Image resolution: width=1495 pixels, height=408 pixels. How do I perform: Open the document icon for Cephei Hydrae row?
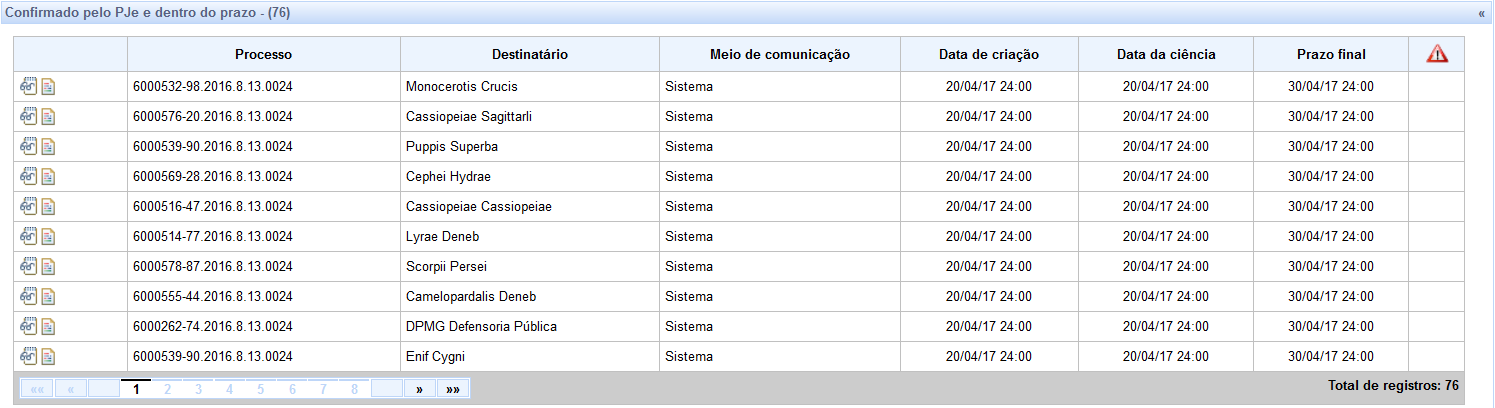coord(48,177)
